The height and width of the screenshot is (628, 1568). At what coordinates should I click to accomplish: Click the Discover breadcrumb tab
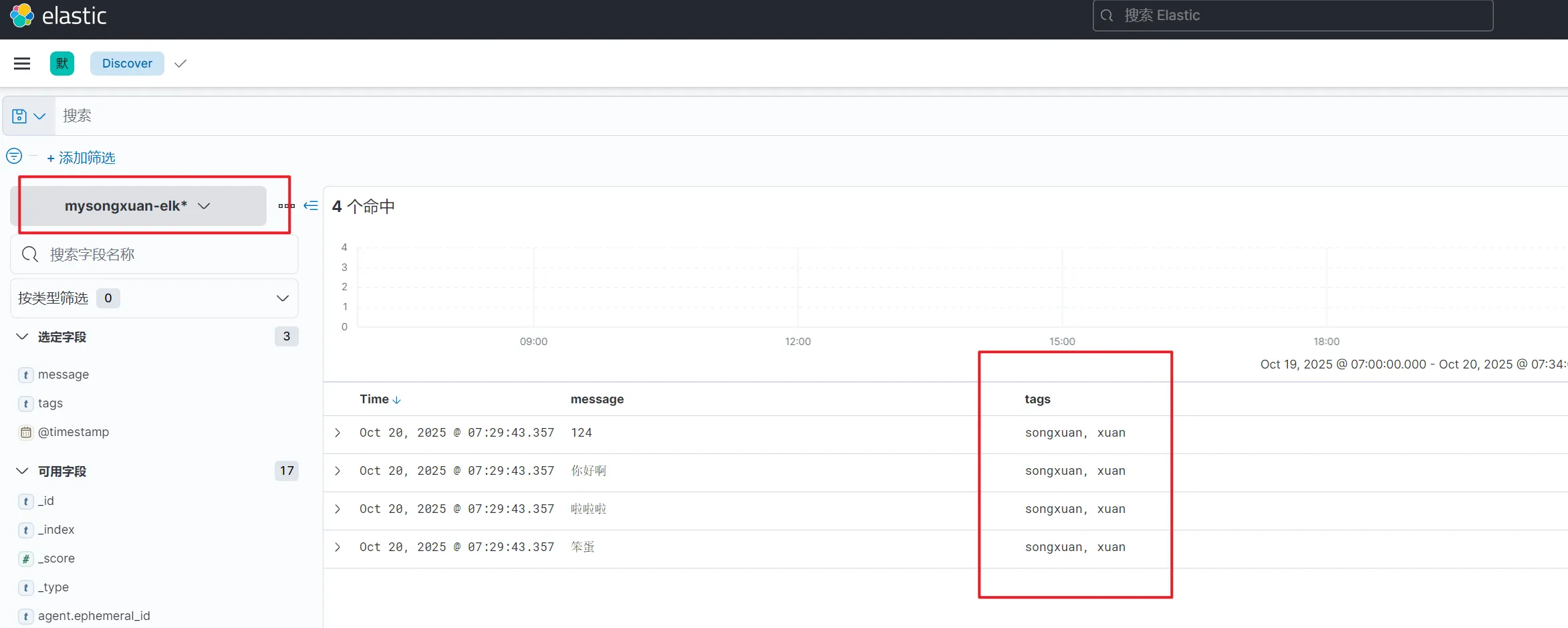click(x=127, y=64)
